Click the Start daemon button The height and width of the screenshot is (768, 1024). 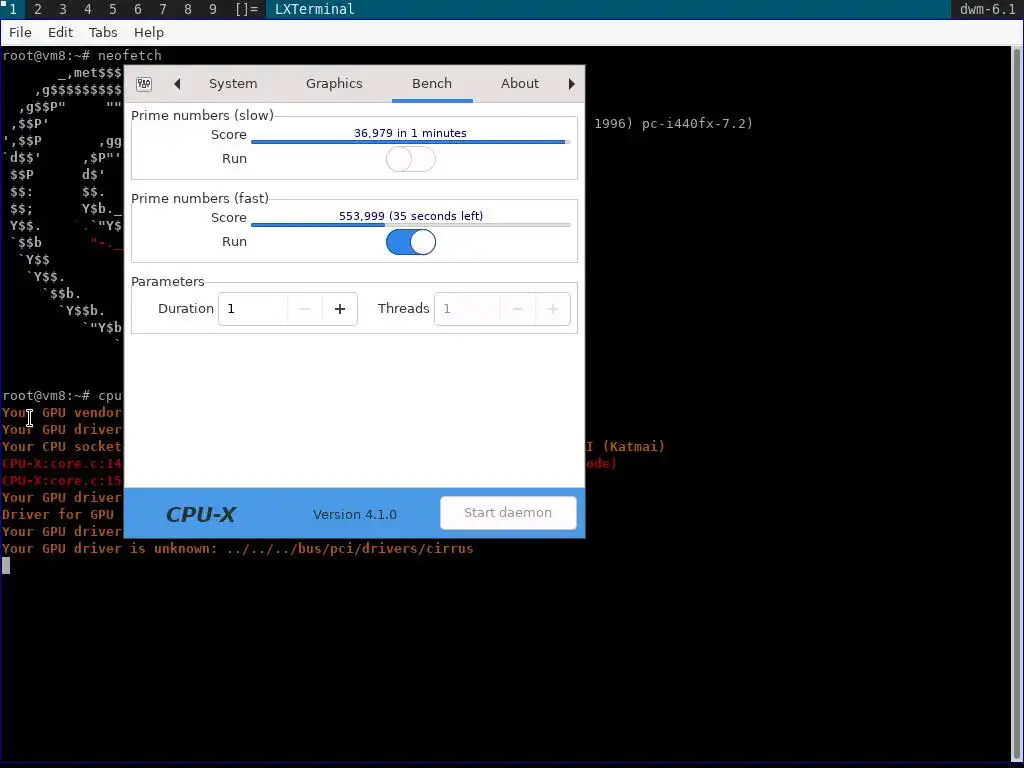(x=508, y=513)
